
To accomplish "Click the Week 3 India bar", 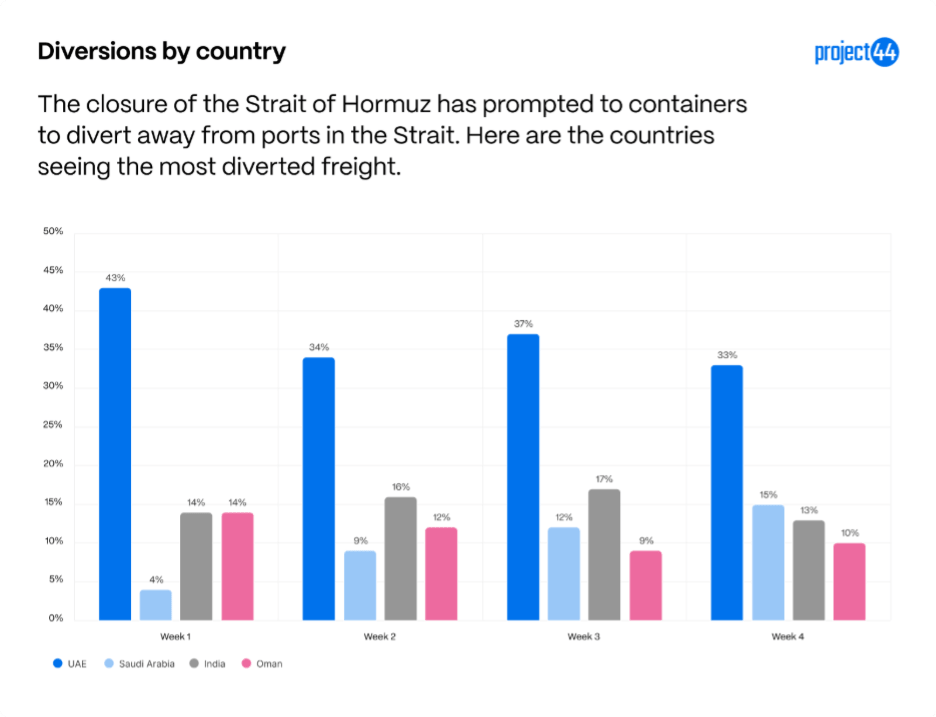I will coord(604,554).
